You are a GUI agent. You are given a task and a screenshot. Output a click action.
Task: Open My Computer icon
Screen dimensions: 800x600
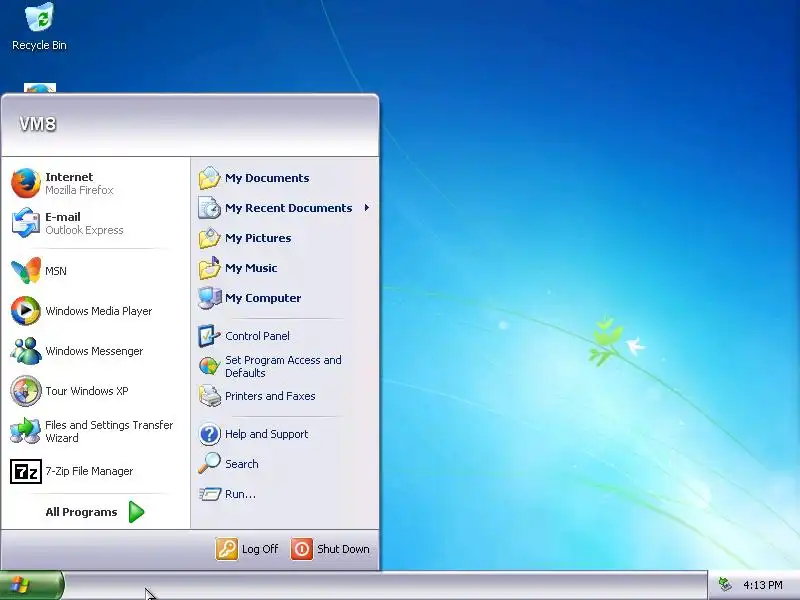tap(209, 298)
